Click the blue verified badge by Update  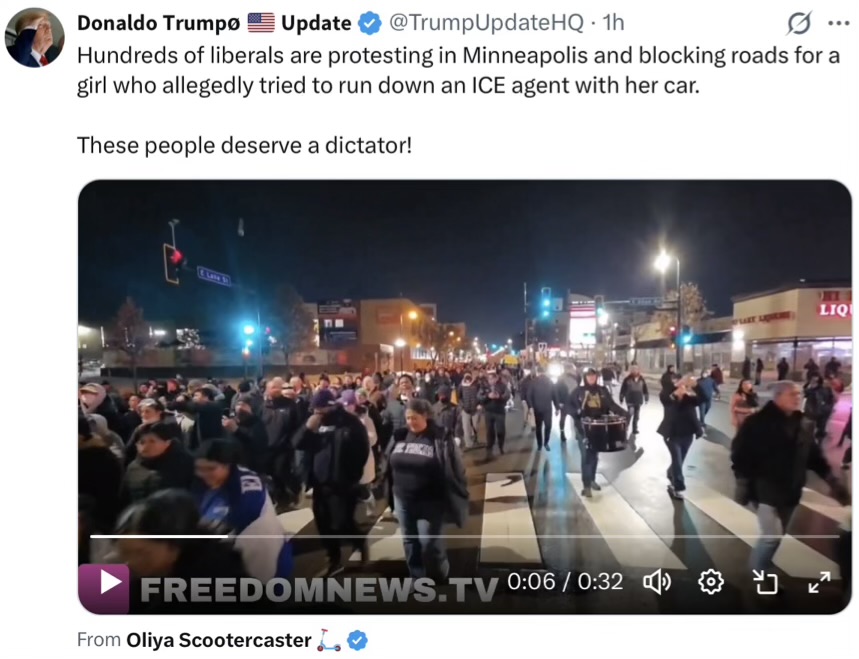pos(370,23)
